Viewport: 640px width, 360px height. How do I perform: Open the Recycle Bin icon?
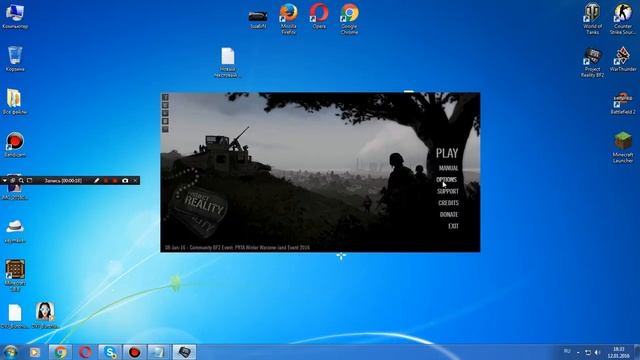pos(15,59)
